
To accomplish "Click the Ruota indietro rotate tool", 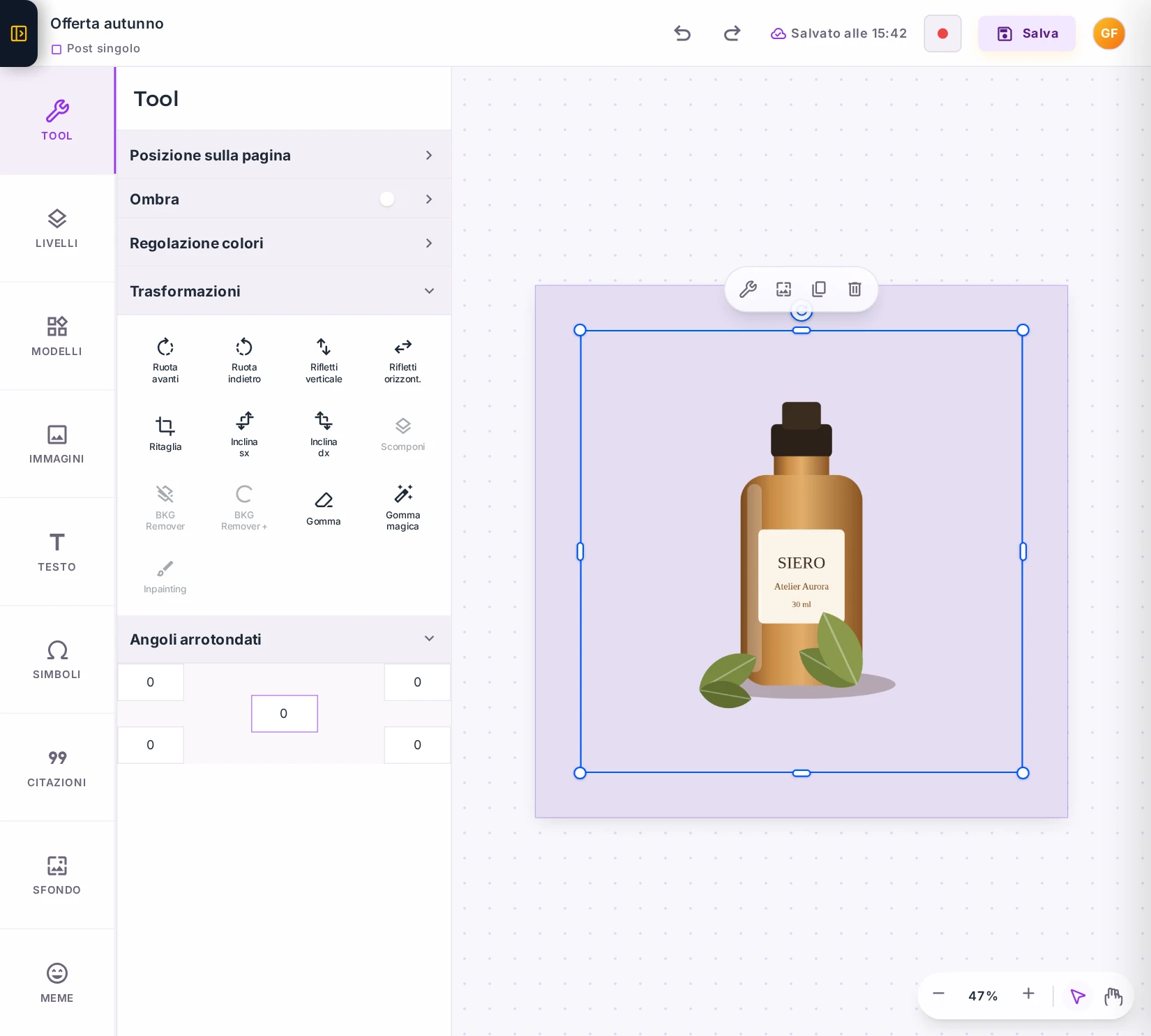I will click(x=244, y=360).
